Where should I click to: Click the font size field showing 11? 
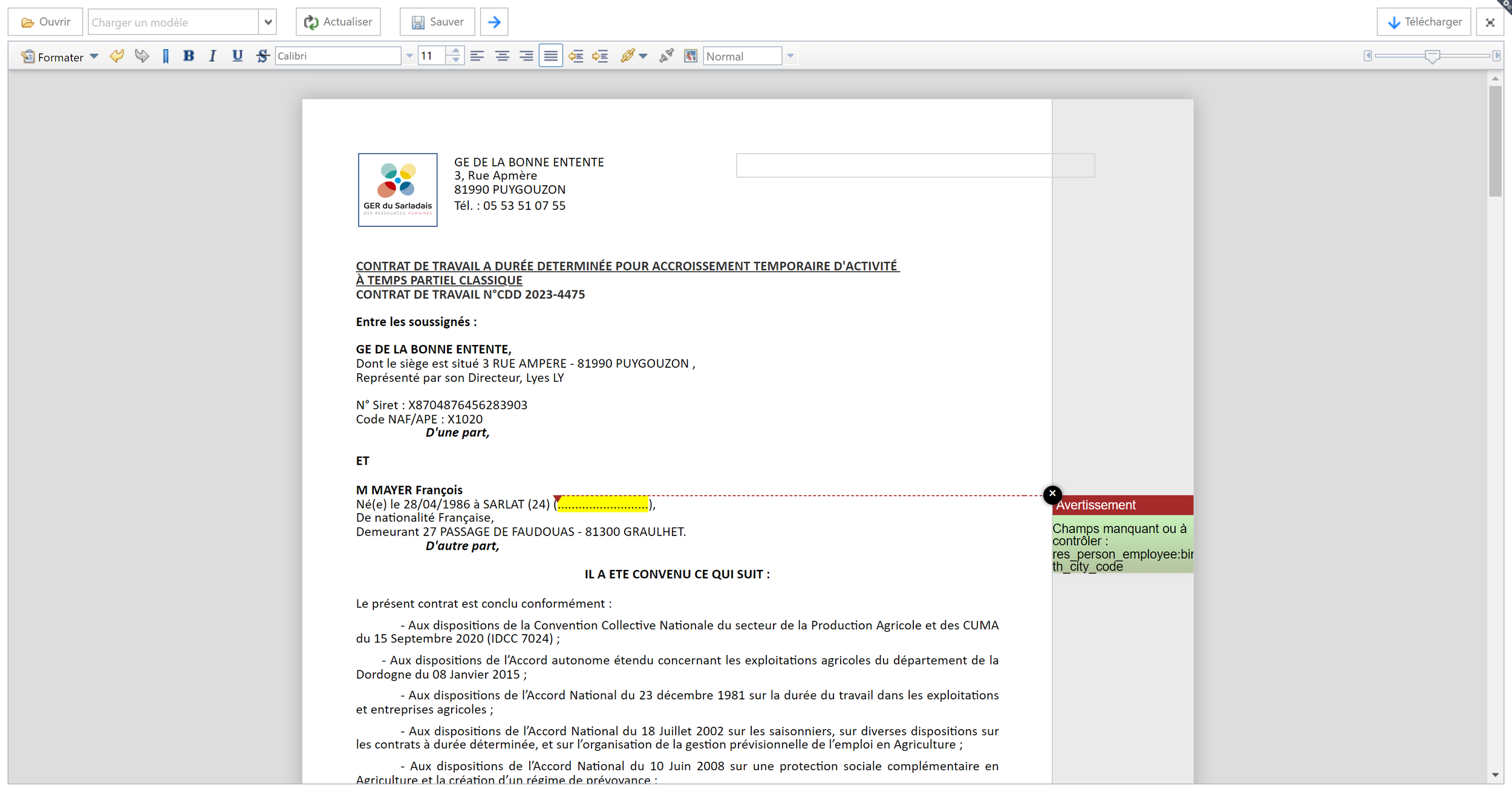[432, 56]
